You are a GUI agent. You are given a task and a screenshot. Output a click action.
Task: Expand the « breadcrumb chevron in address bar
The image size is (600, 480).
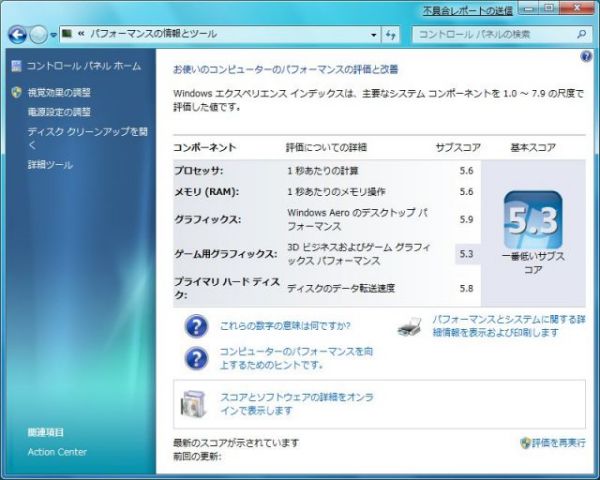point(80,34)
